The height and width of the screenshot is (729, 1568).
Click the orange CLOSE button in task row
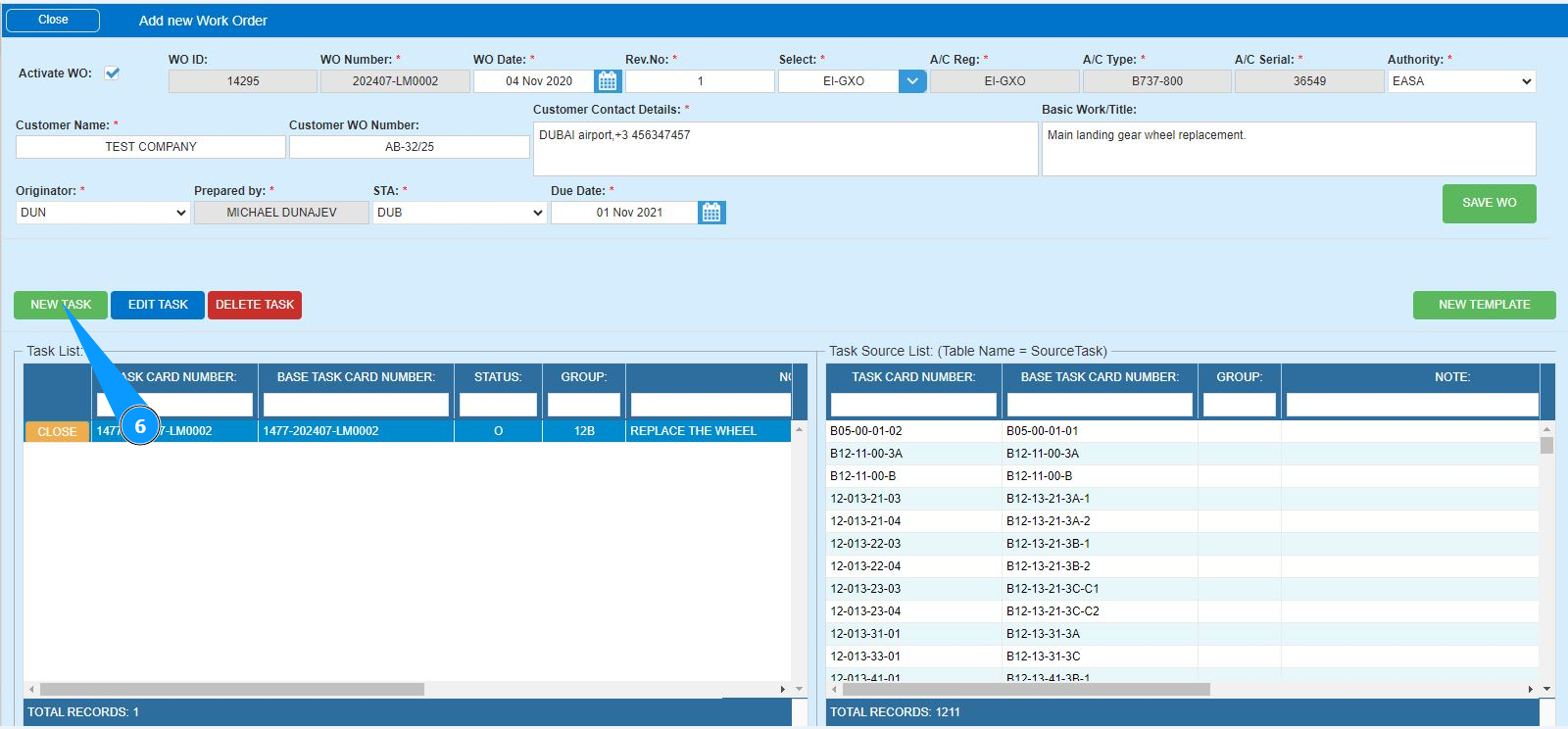57,431
